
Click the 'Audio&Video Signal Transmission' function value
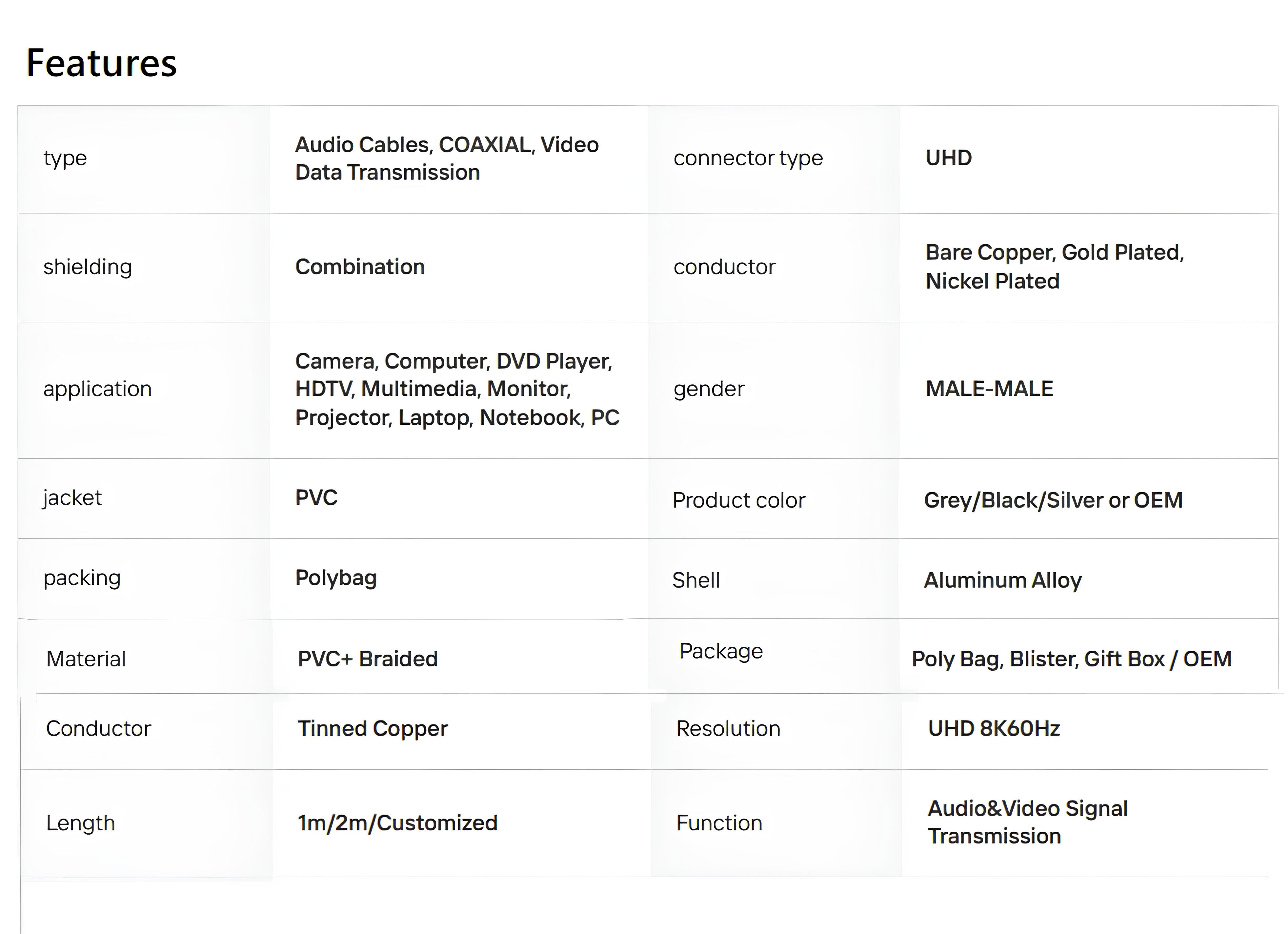click(x=1027, y=822)
